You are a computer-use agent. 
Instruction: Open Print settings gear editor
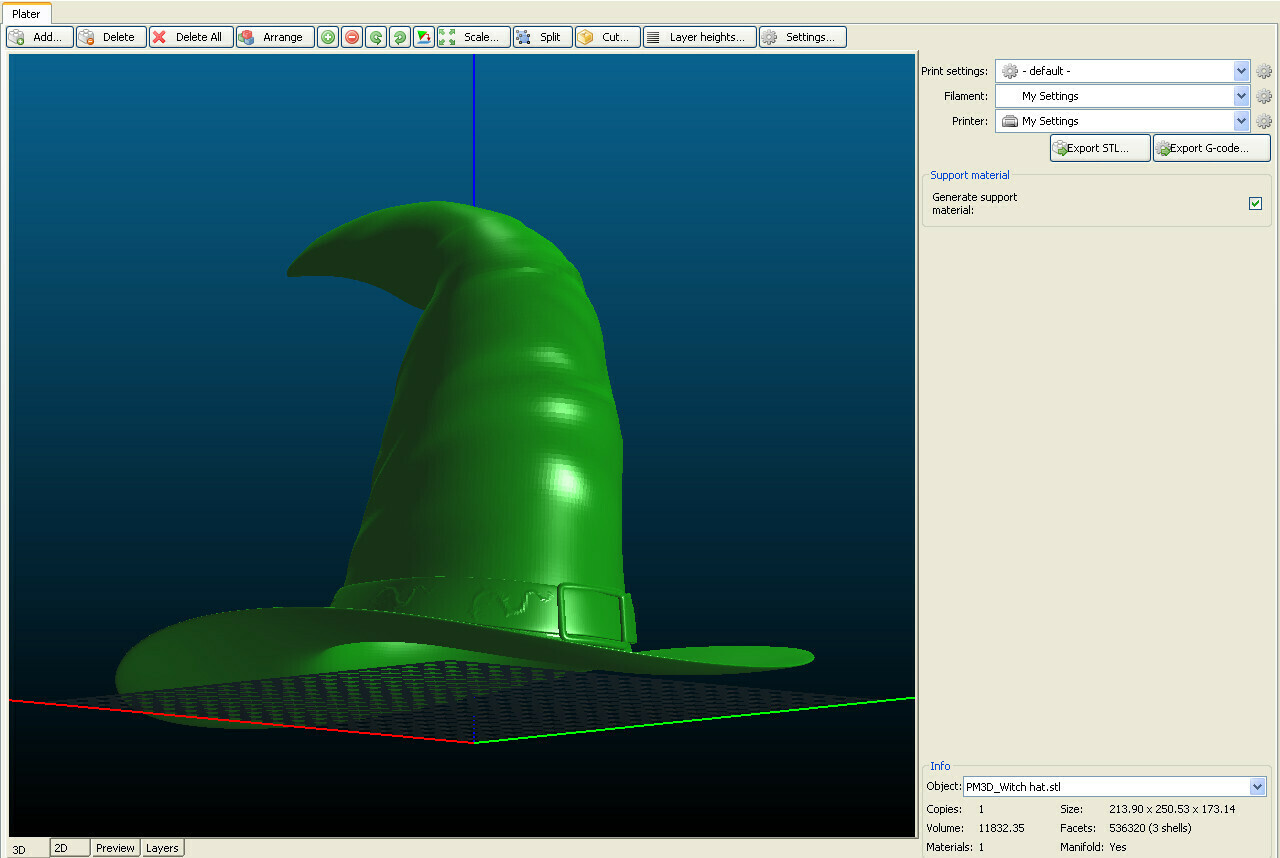point(1264,71)
